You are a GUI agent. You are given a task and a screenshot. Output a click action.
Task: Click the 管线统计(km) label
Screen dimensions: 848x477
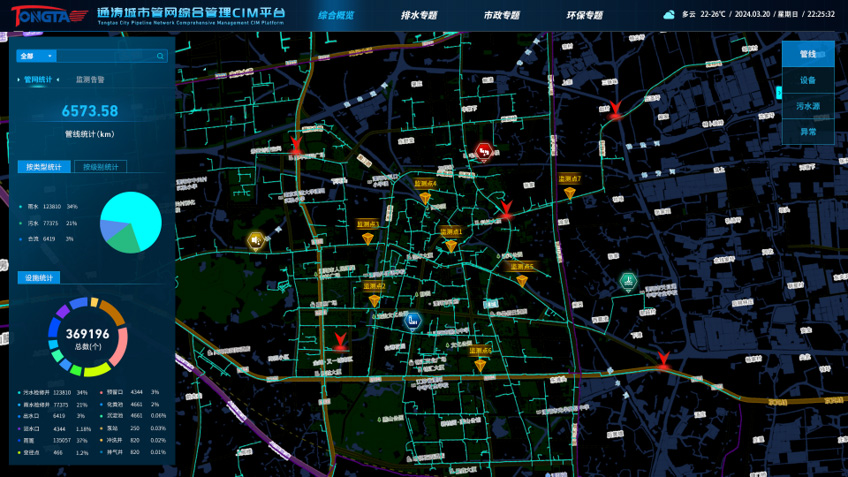pos(90,134)
